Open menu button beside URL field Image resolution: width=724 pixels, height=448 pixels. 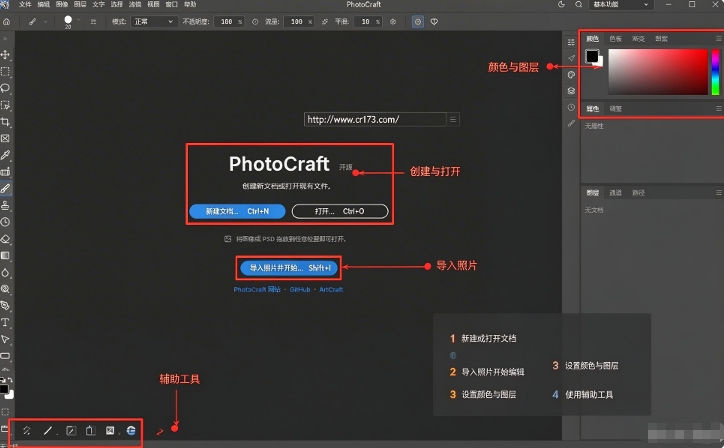tap(453, 120)
